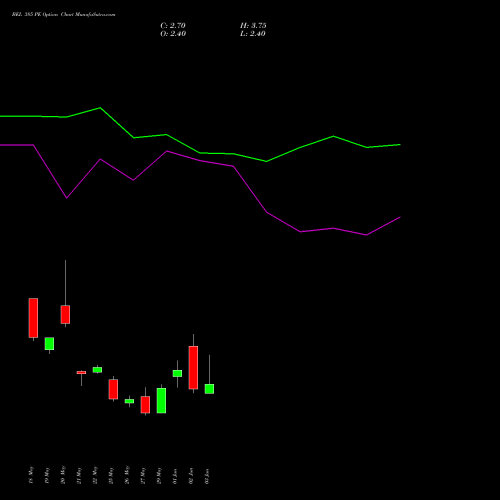Click the '25 May' date axis label
Image resolution: width=500 pixels, height=500 pixels.
pos(111,475)
